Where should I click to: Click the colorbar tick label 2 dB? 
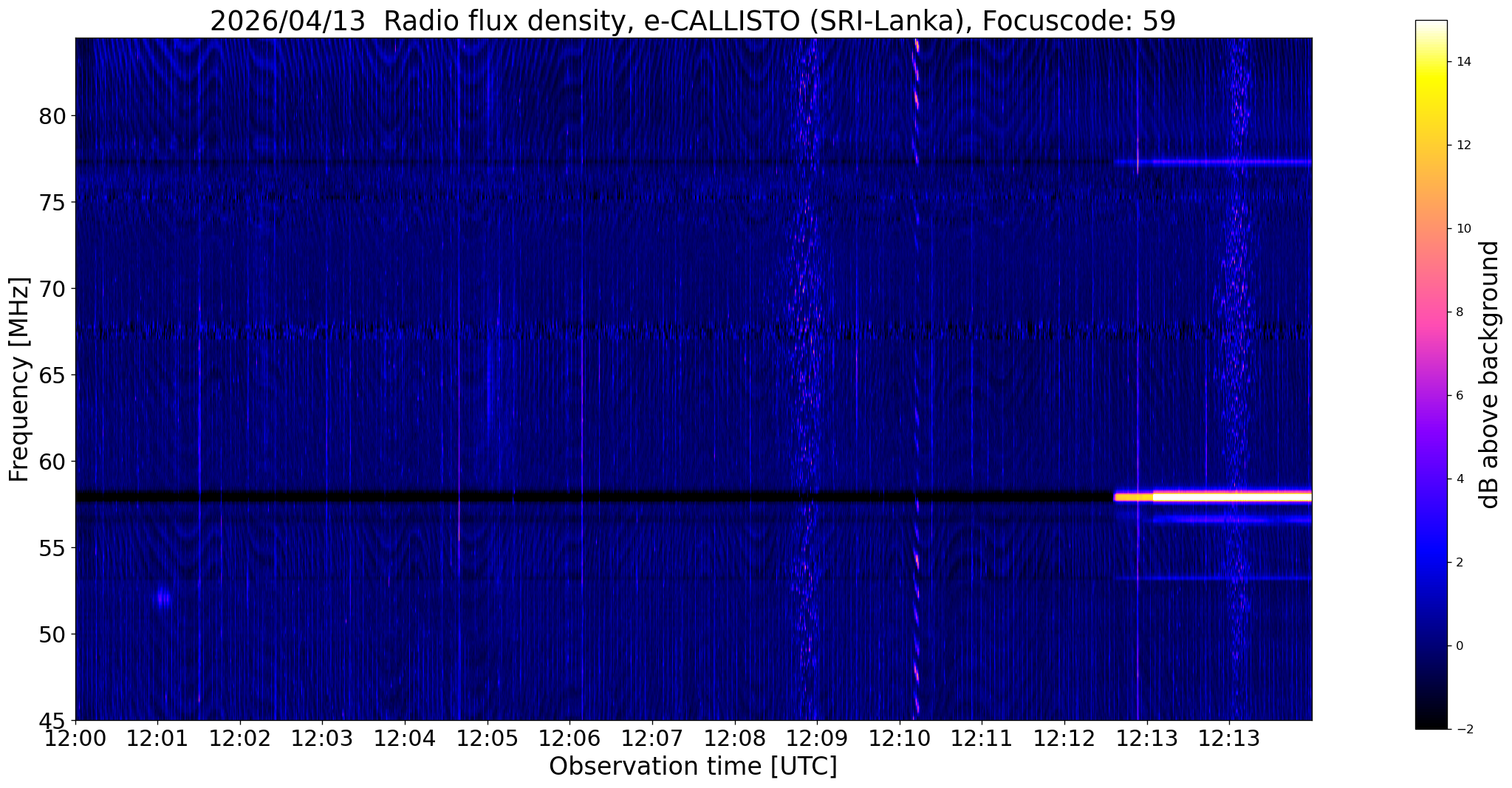pos(1460,563)
